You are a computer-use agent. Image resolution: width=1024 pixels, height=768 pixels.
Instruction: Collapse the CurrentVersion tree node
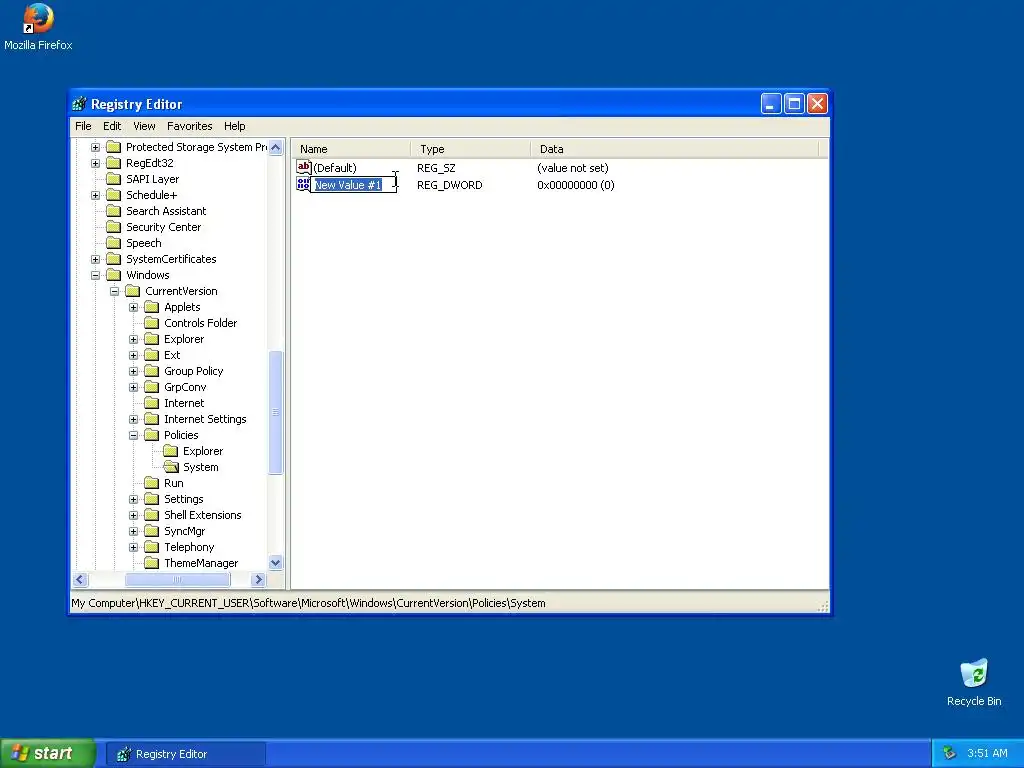point(114,291)
